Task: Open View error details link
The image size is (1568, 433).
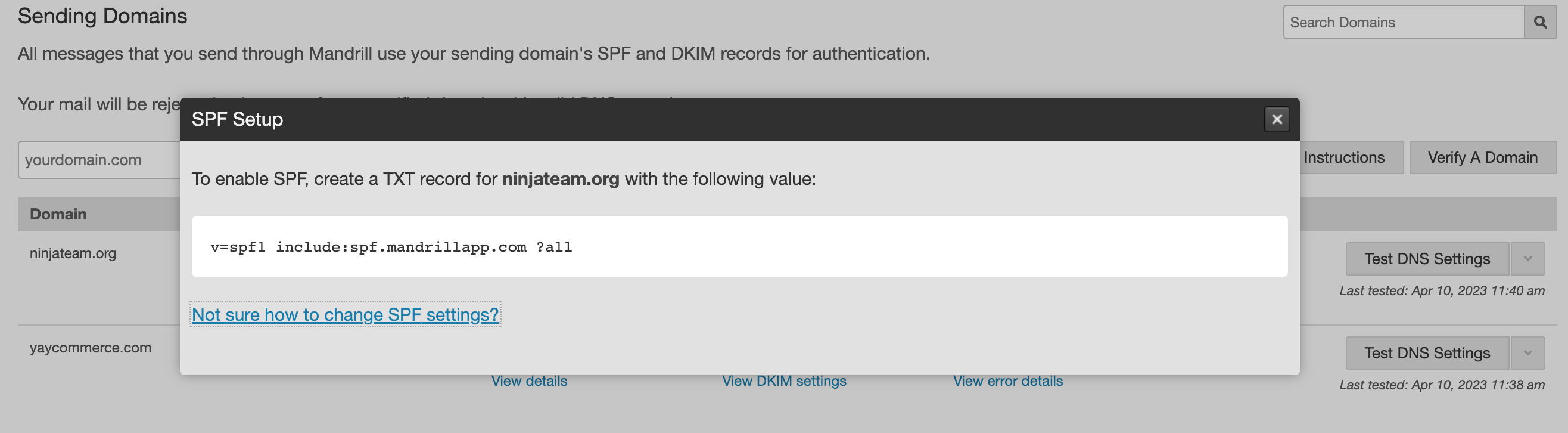Action: click(1007, 381)
